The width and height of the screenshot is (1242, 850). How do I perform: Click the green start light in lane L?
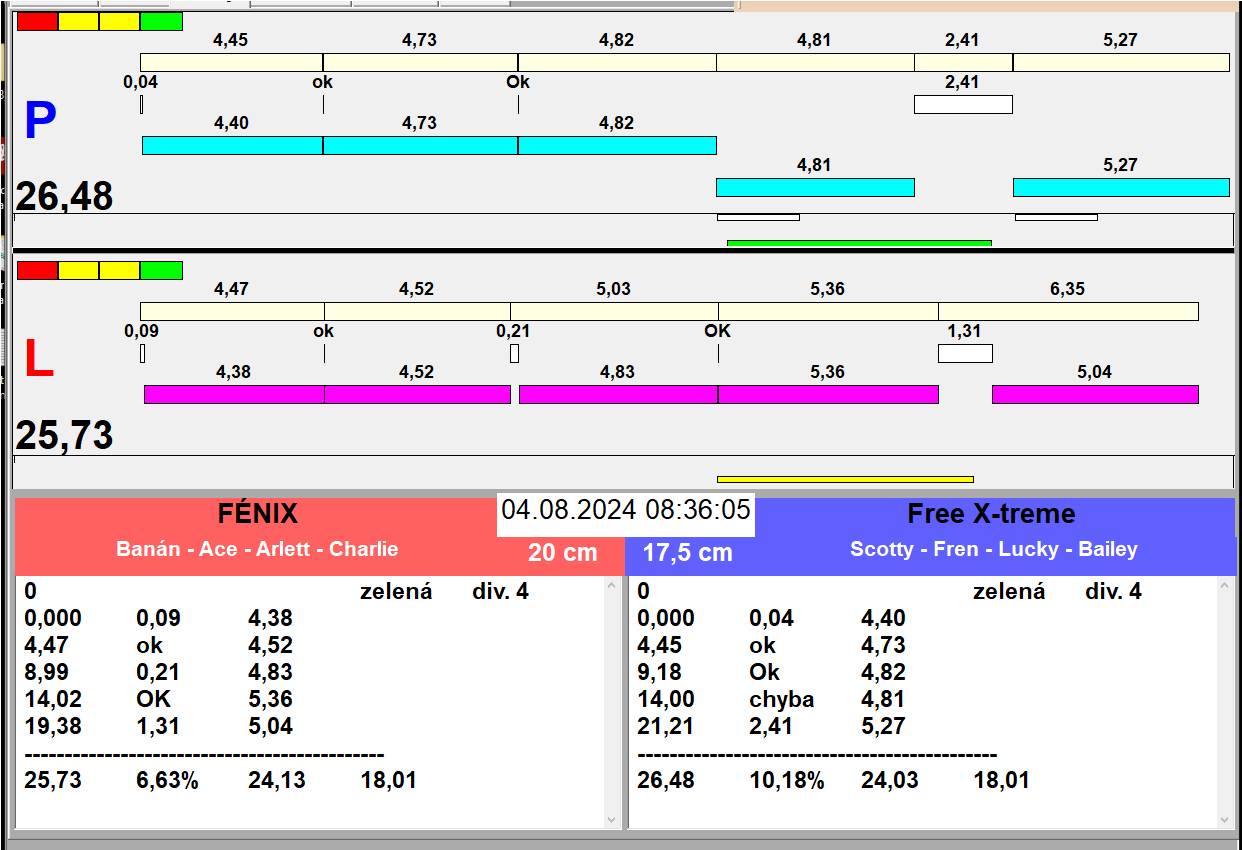tap(161, 270)
